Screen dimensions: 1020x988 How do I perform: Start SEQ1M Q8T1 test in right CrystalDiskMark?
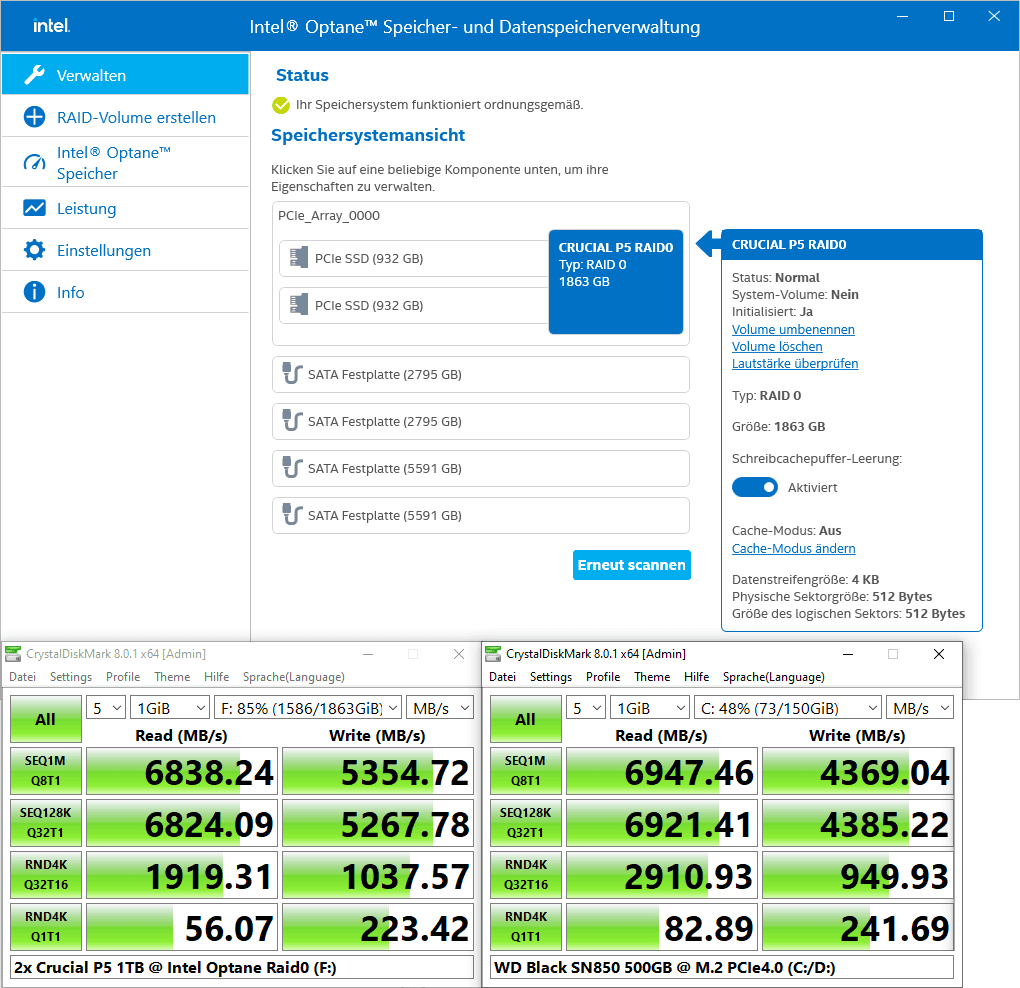[x=526, y=771]
